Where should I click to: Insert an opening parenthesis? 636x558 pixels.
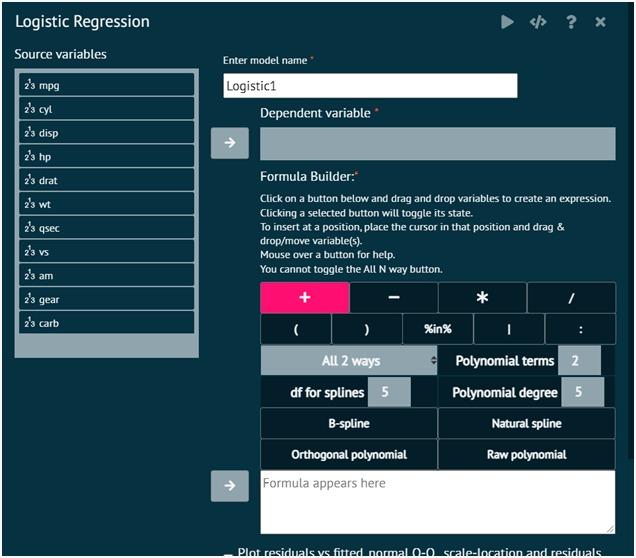(x=296, y=329)
